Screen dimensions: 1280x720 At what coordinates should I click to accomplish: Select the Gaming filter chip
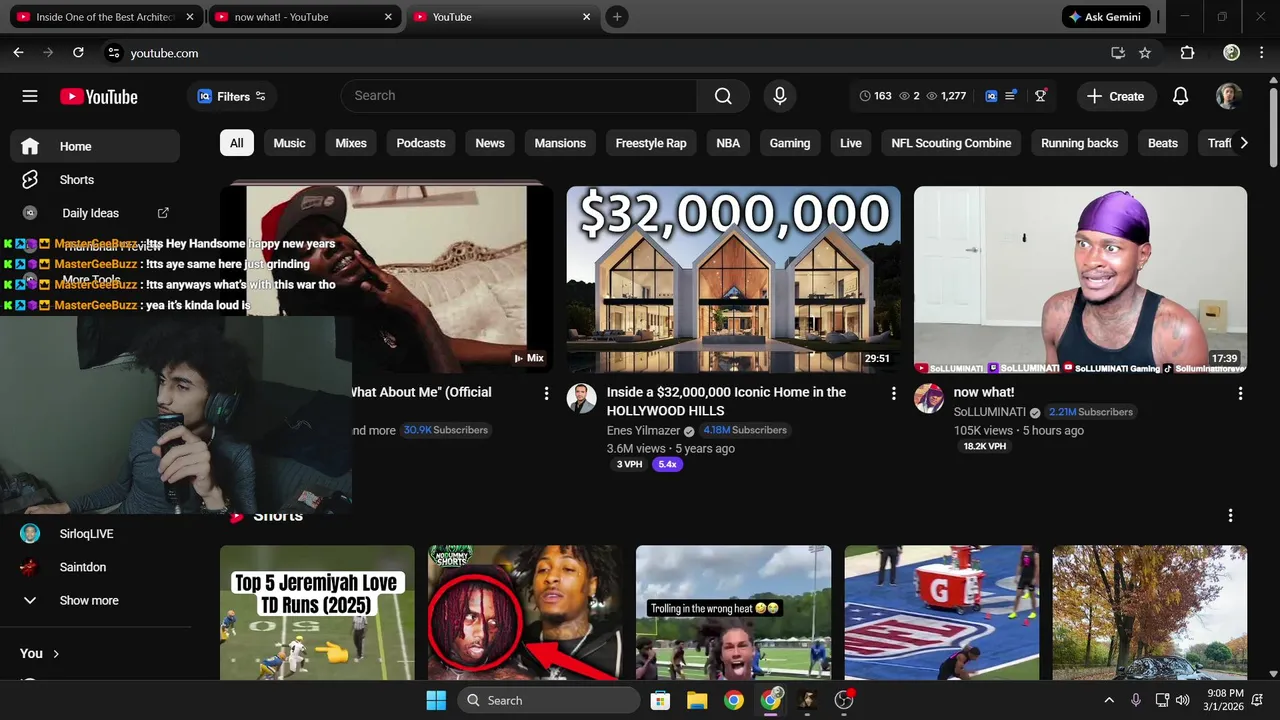click(x=790, y=143)
